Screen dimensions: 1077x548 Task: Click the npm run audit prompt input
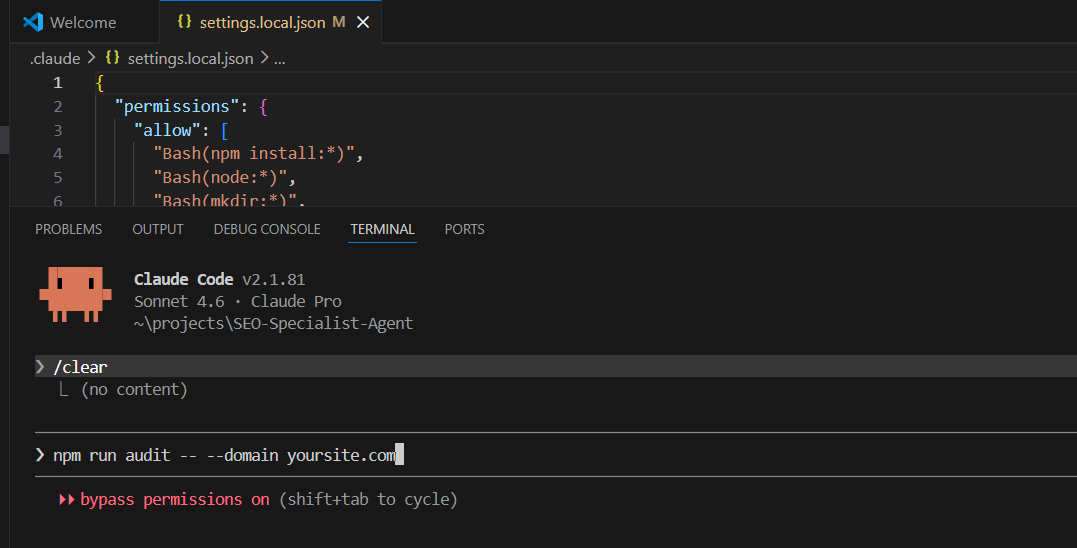tap(556, 455)
